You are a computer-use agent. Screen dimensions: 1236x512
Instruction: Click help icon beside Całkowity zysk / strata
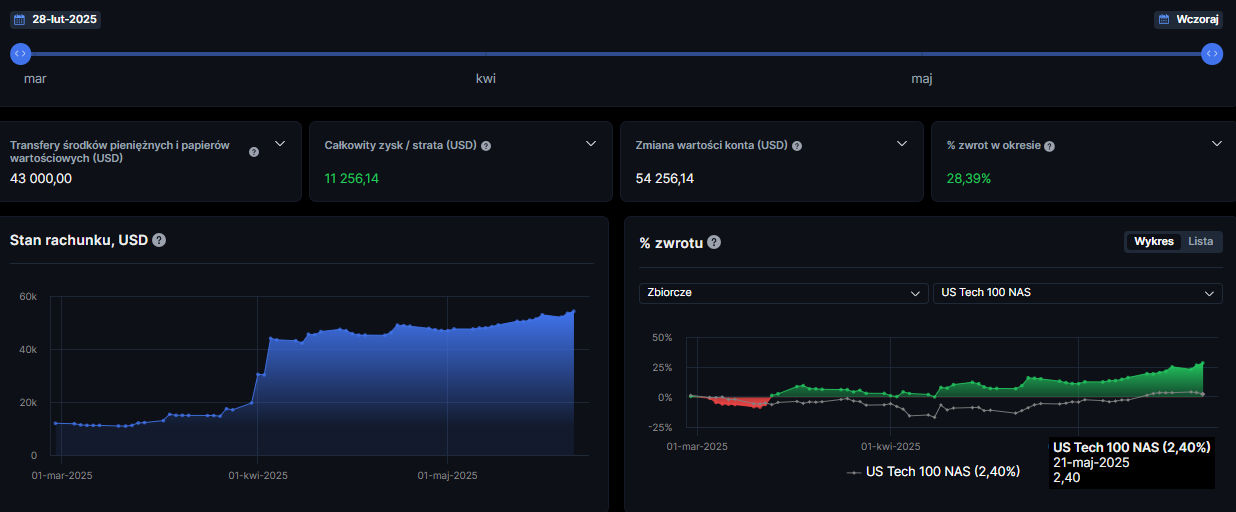point(486,146)
